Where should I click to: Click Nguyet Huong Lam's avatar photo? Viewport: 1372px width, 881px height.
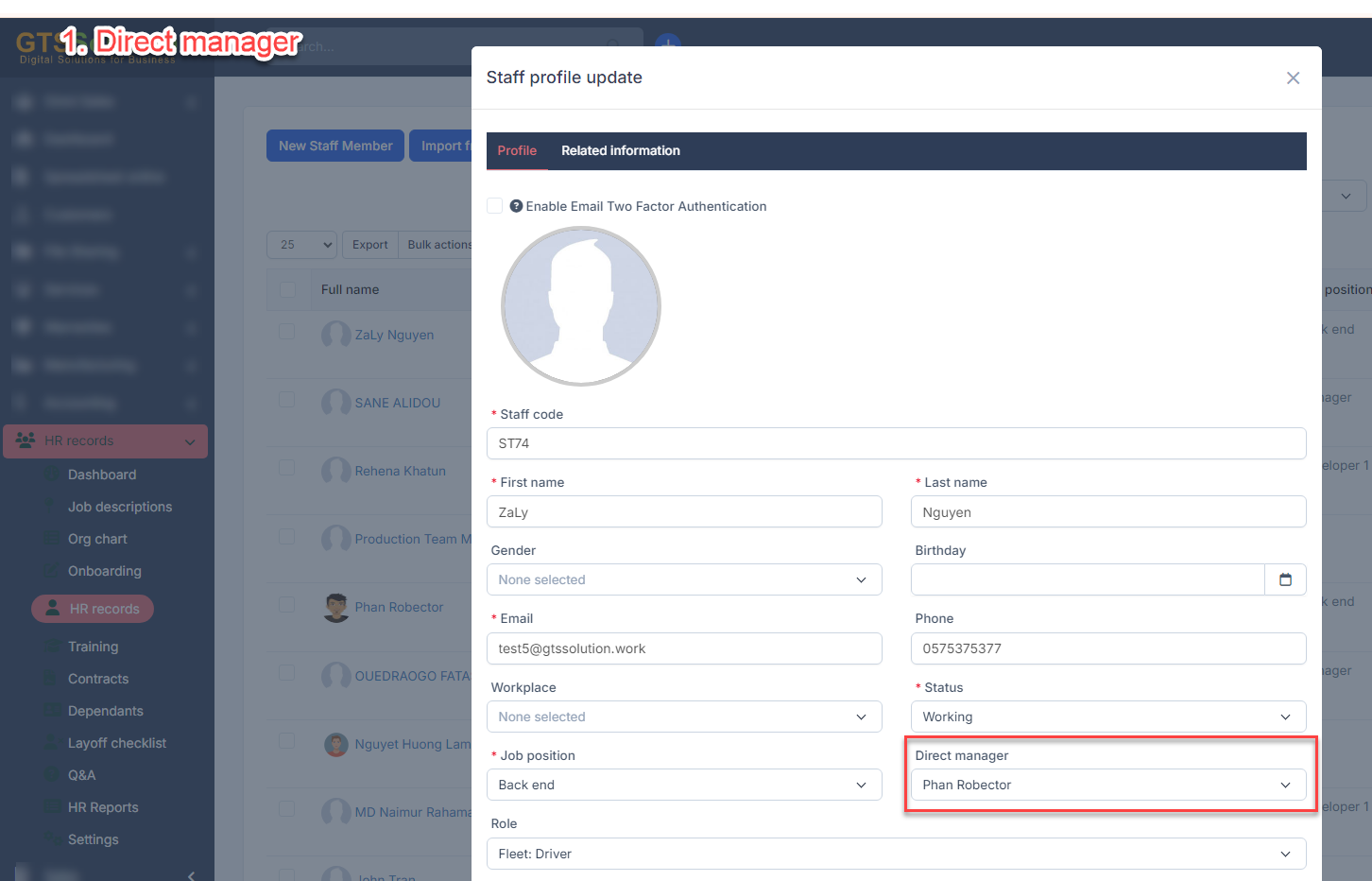[336, 744]
